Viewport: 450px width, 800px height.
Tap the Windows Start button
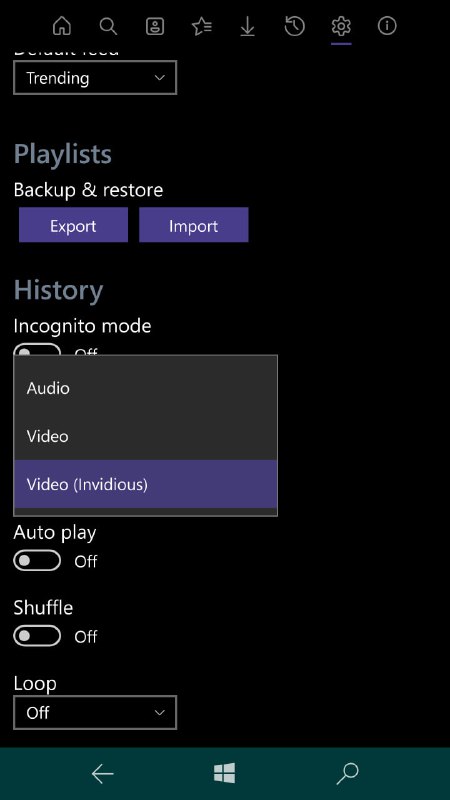click(x=224, y=774)
